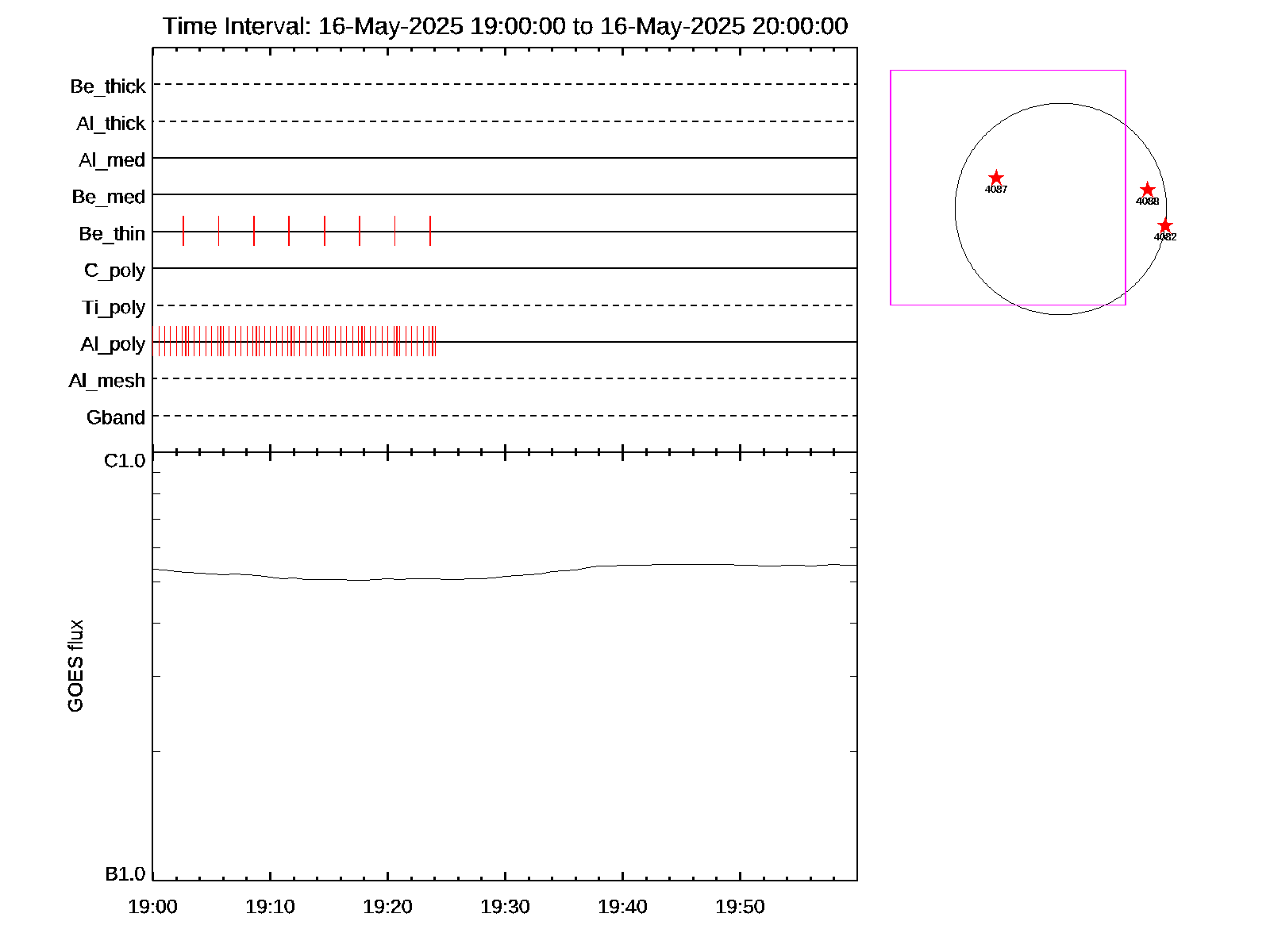
Task: Click the B1.0 flux level label
Action: tap(125, 874)
